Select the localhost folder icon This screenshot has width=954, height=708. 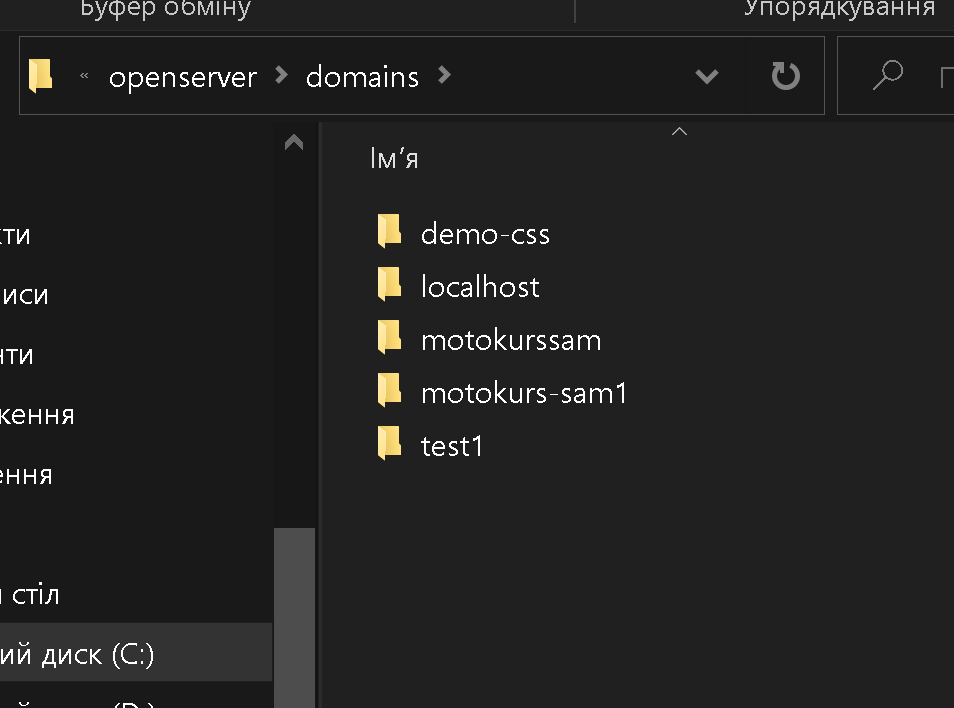tap(389, 285)
